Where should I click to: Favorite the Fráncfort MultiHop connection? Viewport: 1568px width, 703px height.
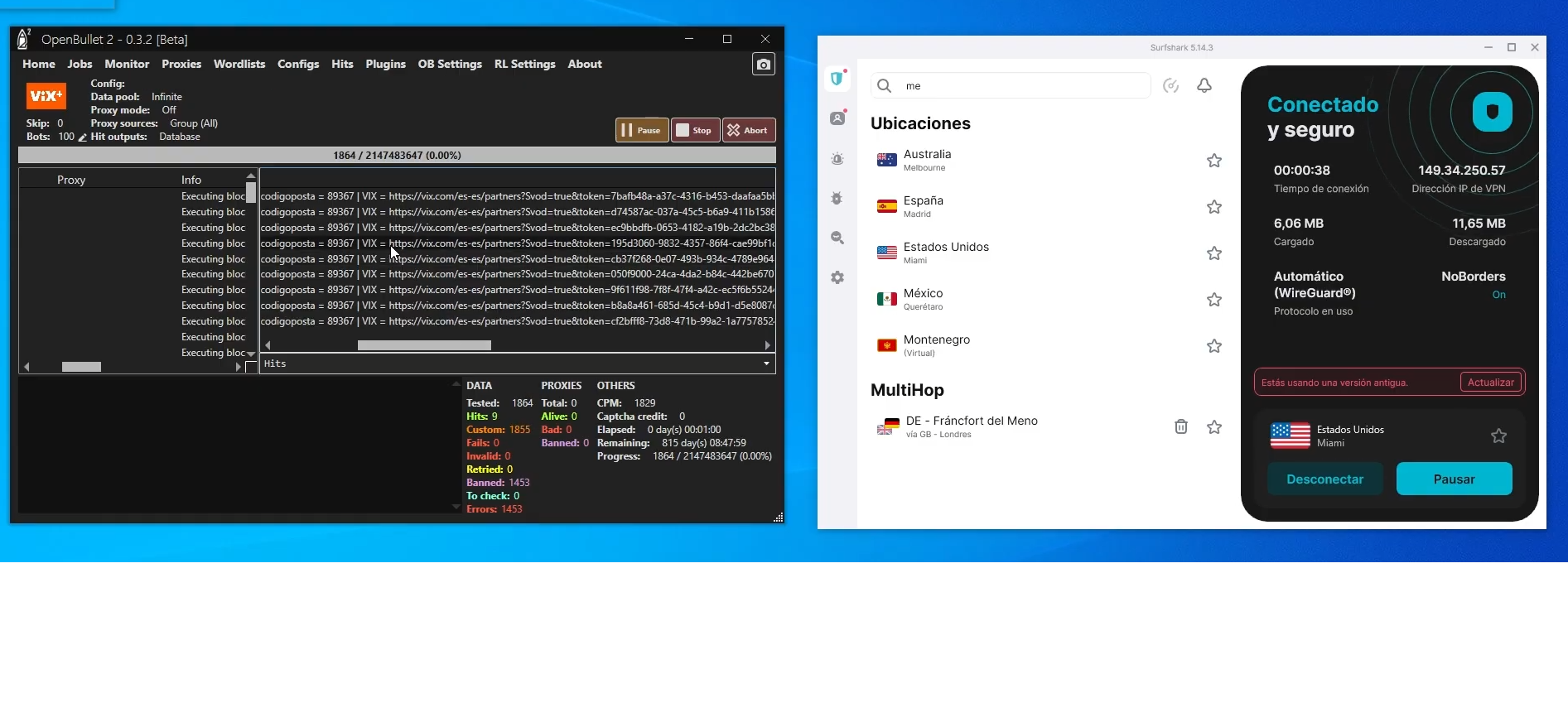tap(1214, 427)
